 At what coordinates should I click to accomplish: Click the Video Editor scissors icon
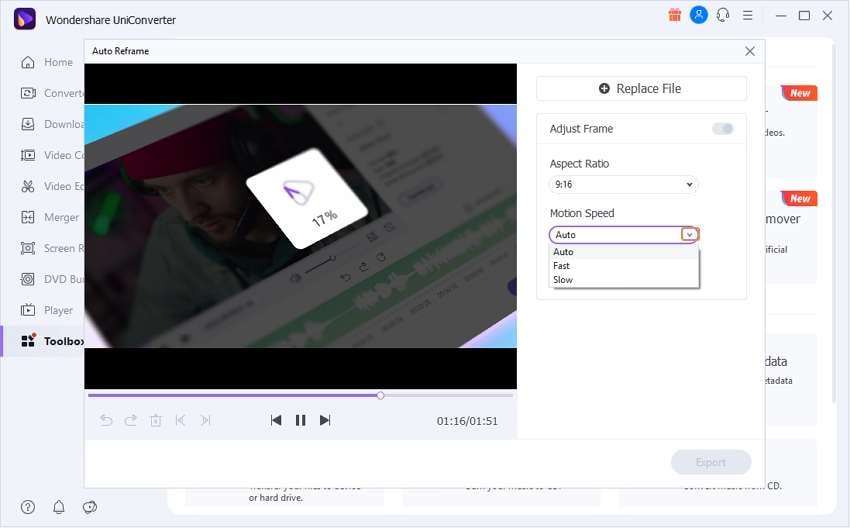pyautogui.click(x=28, y=186)
